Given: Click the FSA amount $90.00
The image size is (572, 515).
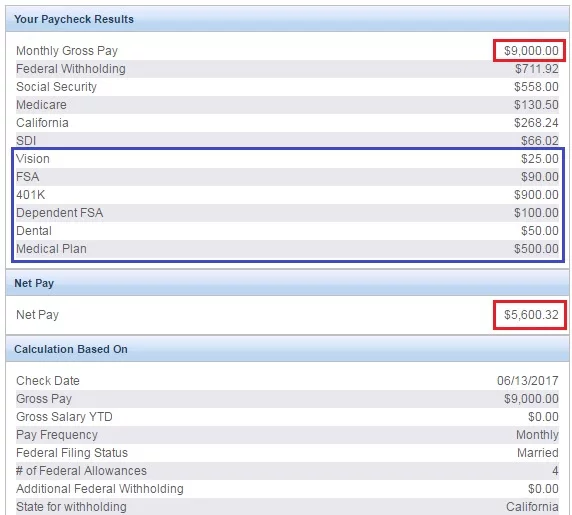Looking at the screenshot, I should click(x=540, y=177).
